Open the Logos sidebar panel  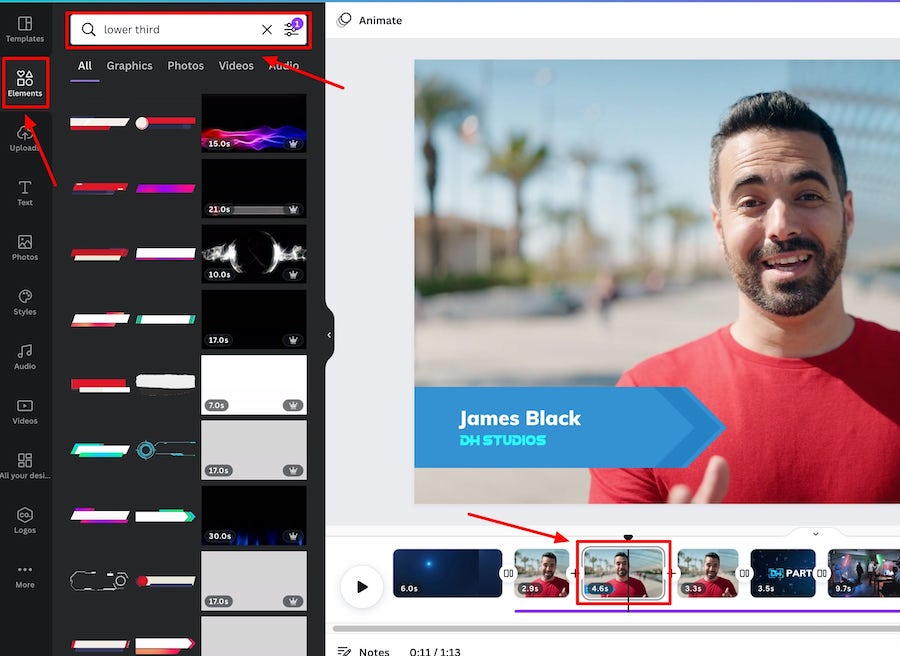click(25, 520)
